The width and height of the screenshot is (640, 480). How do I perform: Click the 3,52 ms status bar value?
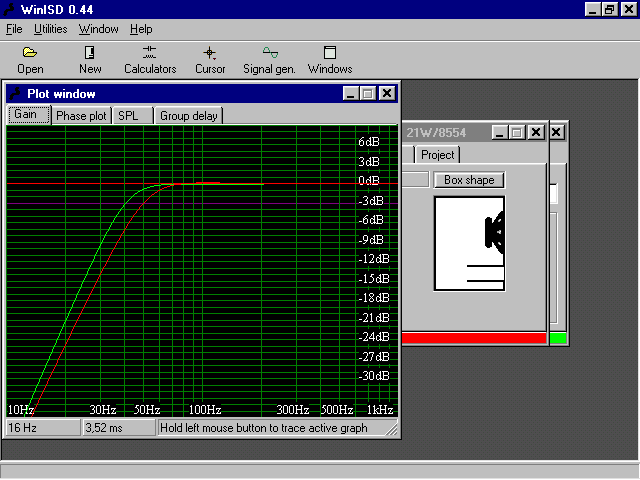[x=119, y=428]
